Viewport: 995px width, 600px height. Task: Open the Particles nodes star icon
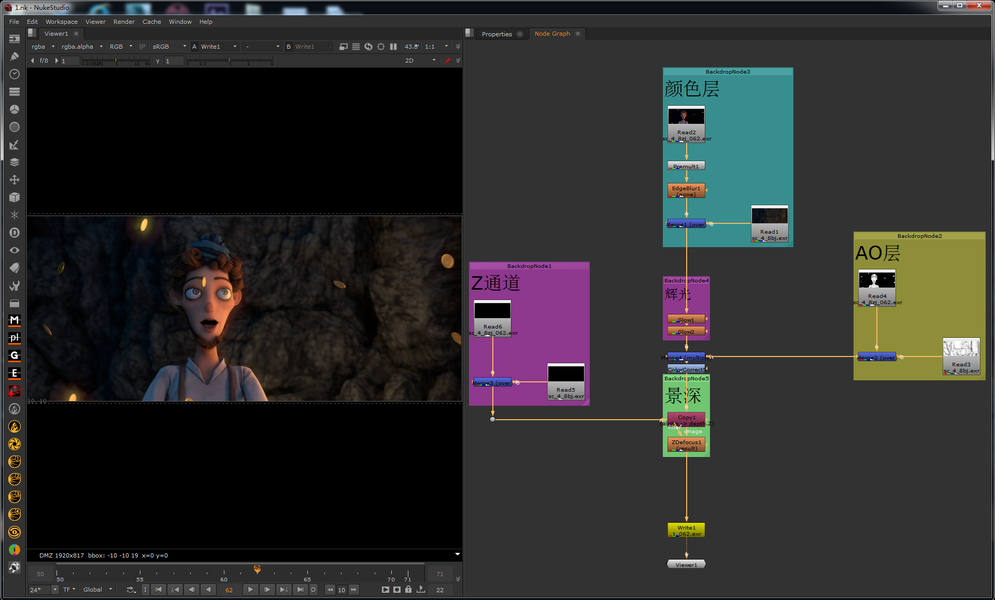pyautogui.click(x=14, y=215)
